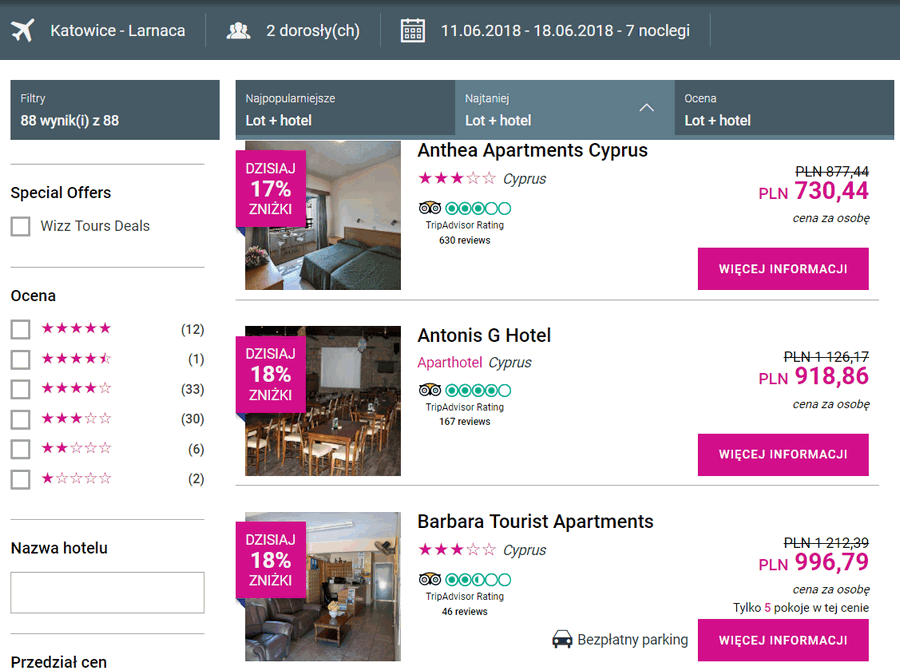Screen dimensions: 900x671
Task: Click TripAdvisor owl icon for Antonis G Hotel
Action: point(430,390)
